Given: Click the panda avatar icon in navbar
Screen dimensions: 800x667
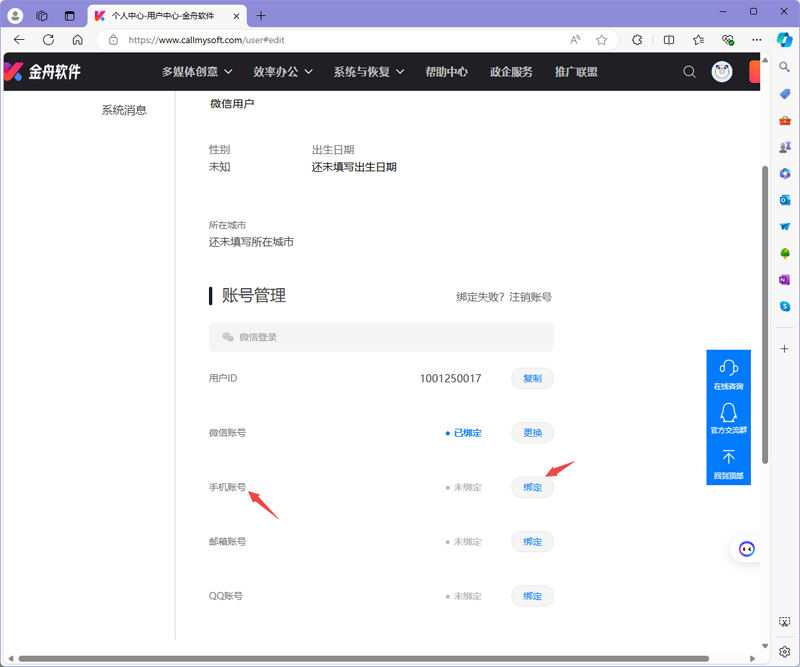Looking at the screenshot, I should click(722, 72).
